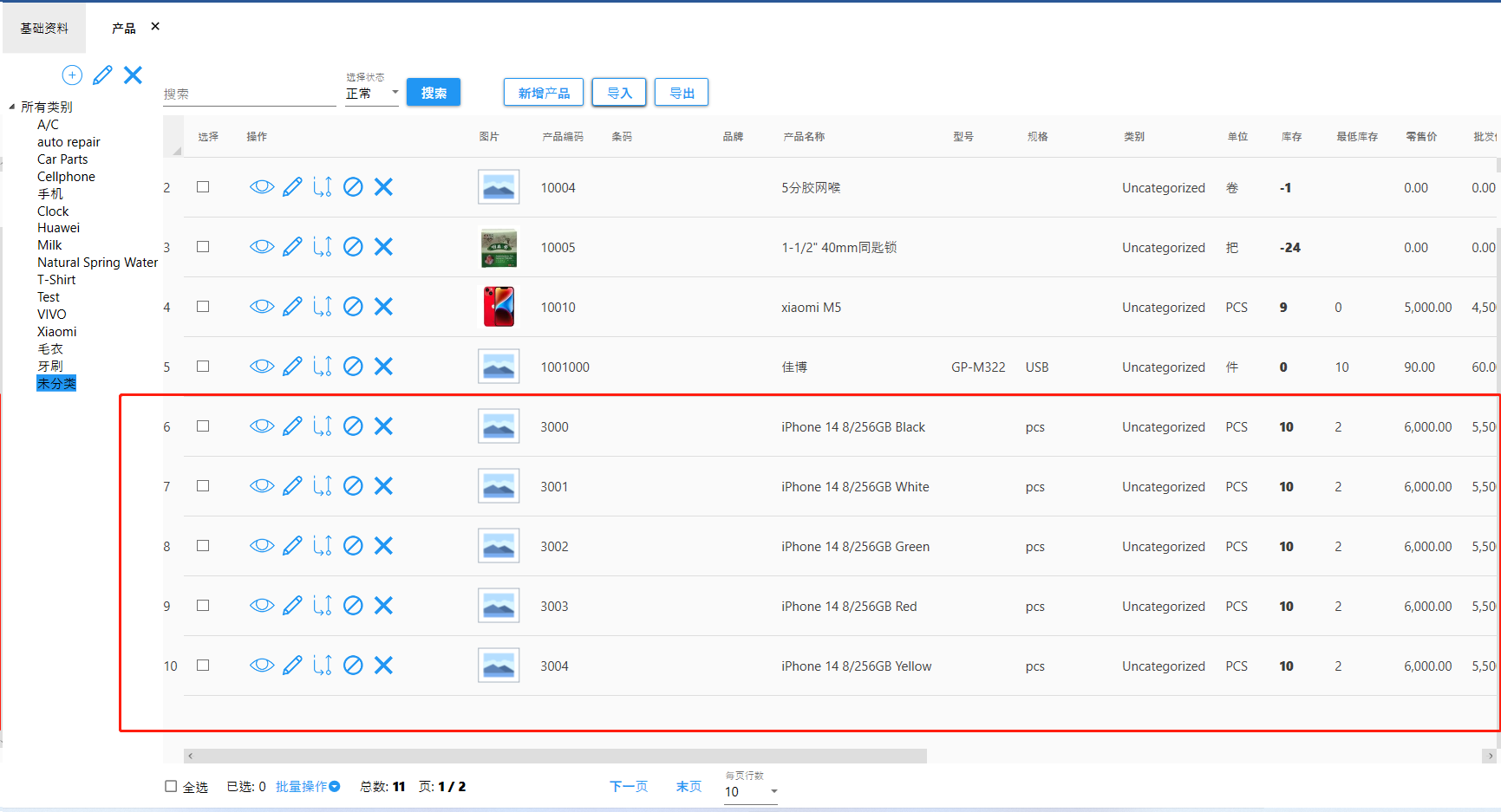Click the delete category X icon
The image size is (1501, 812).
pyautogui.click(x=133, y=75)
